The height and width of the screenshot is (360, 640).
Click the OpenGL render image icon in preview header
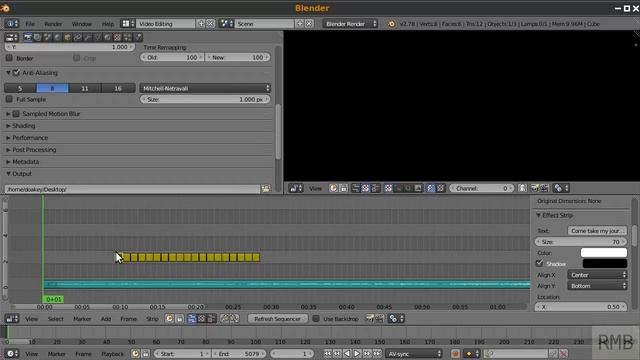[534, 188]
